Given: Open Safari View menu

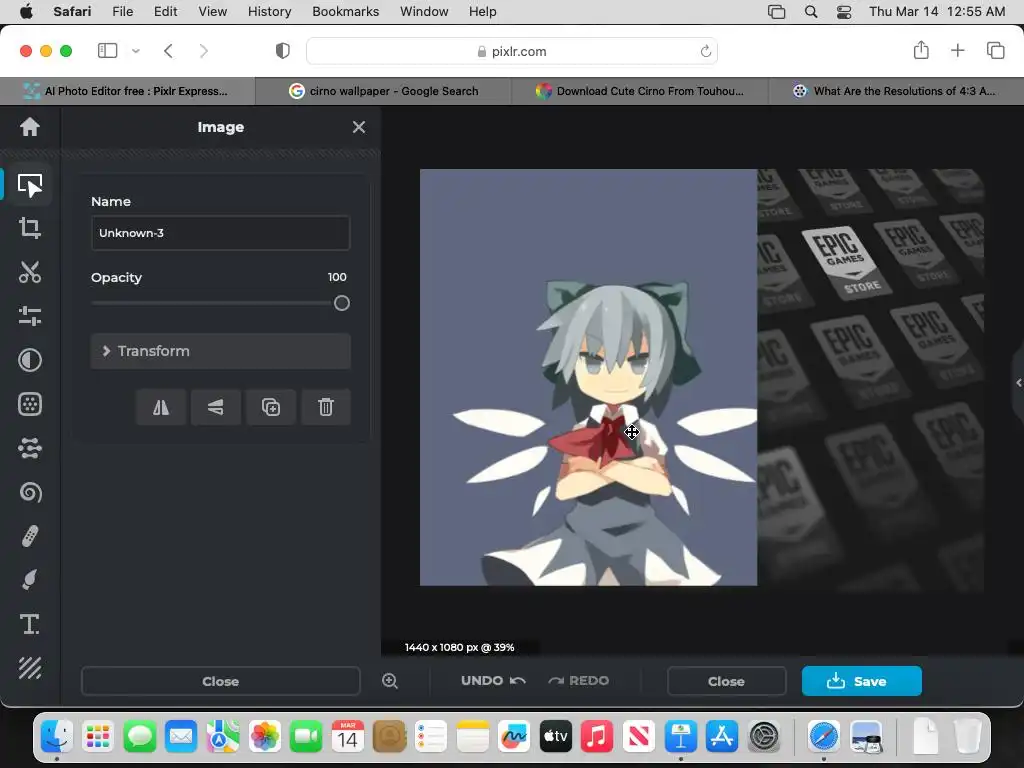Looking at the screenshot, I should 212,11.
